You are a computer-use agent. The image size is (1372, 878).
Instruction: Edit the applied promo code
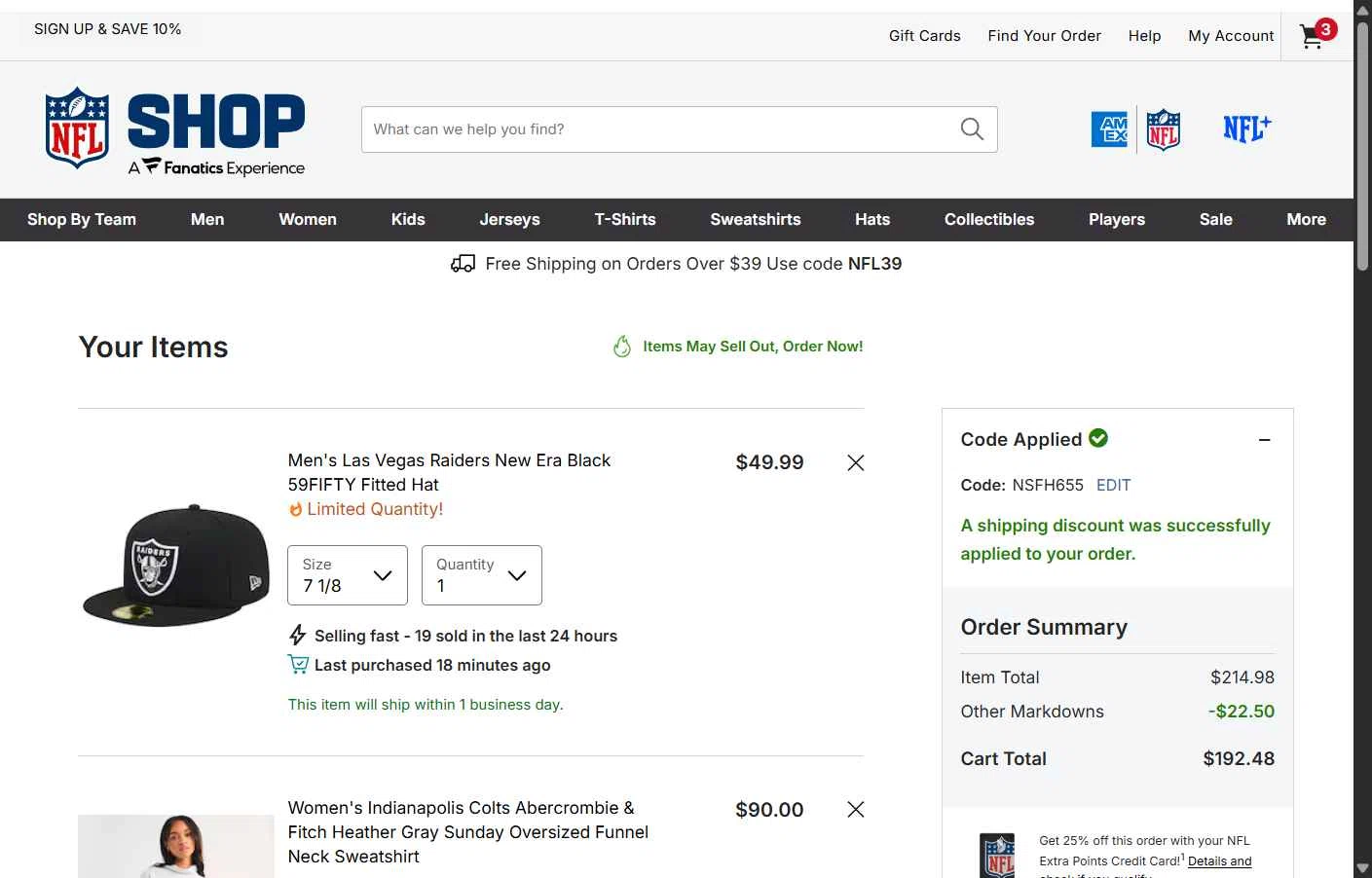tap(1113, 485)
